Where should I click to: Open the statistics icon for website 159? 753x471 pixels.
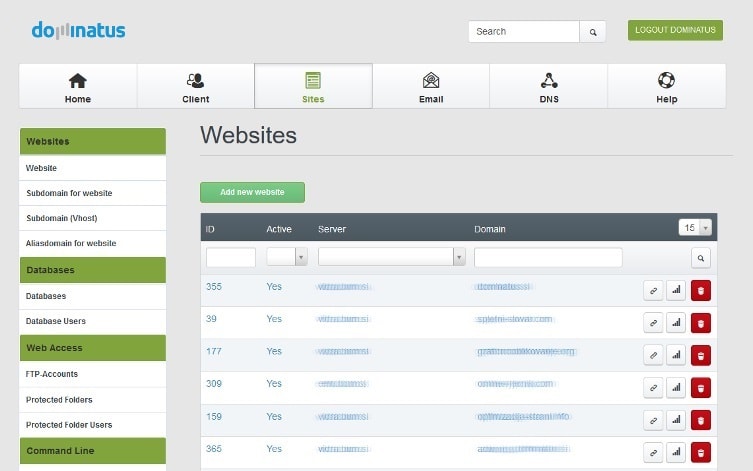coord(677,419)
